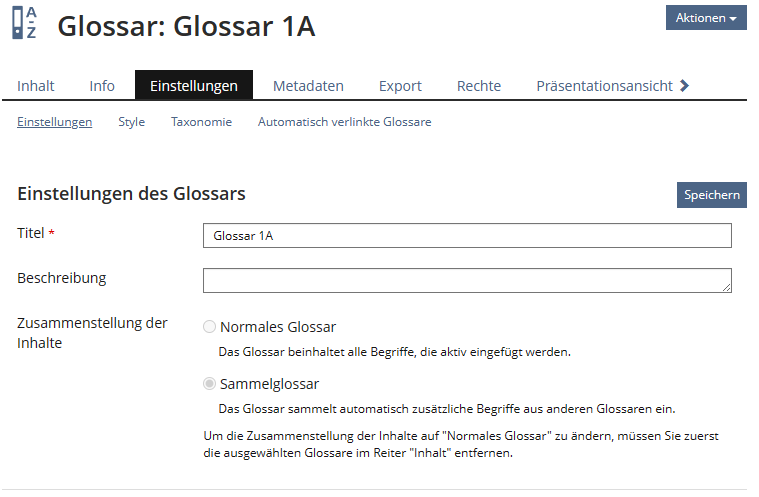Click the right chevron to show more tabs
759x497 pixels.
click(684, 86)
